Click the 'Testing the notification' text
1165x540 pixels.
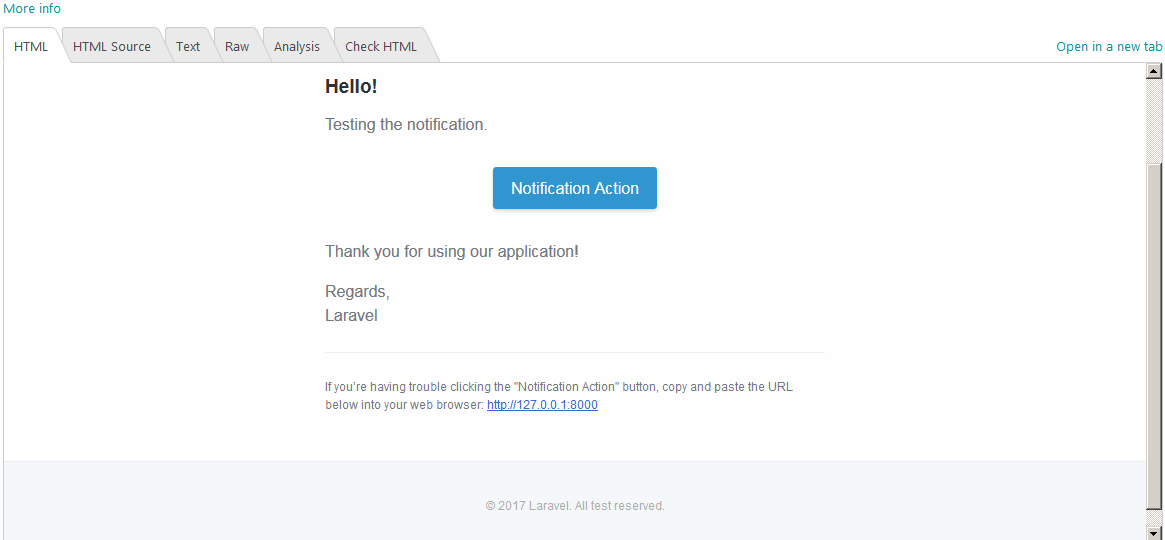coord(406,125)
